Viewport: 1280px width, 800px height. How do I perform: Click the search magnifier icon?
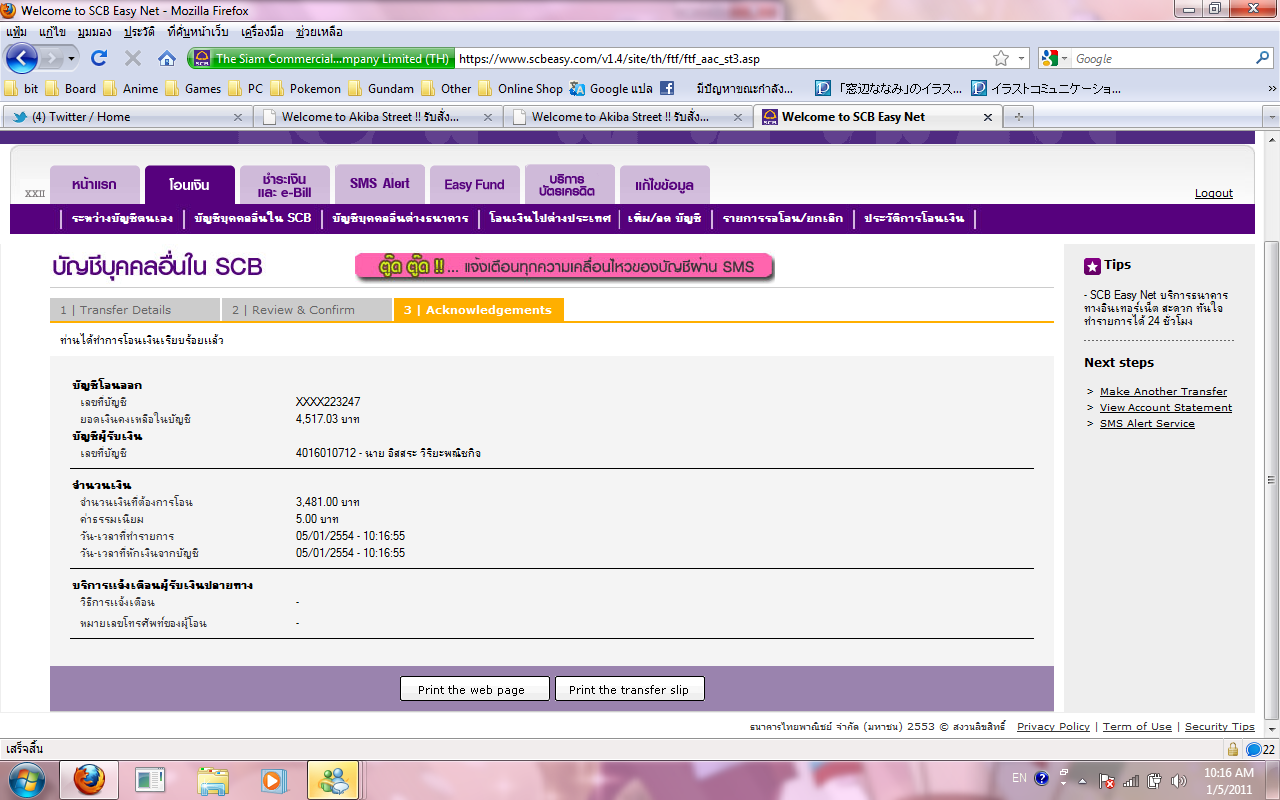coord(1262,59)
